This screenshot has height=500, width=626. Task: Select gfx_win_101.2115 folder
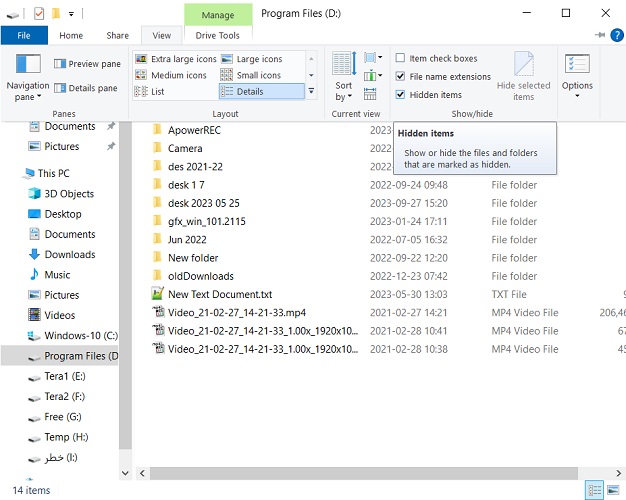[206, 222]
